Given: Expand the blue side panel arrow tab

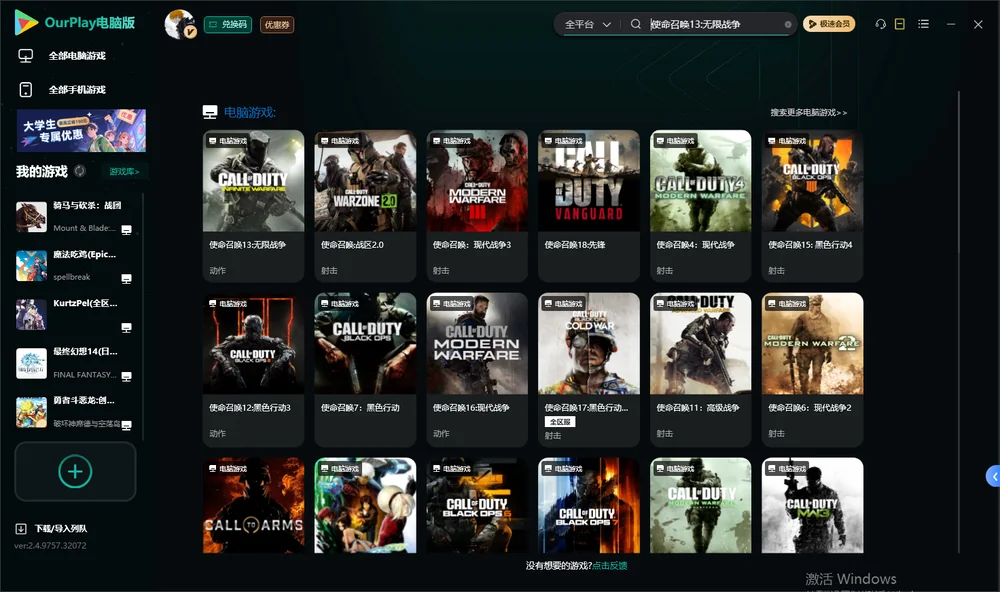Looking at the screenshot, I should point(994,477).
